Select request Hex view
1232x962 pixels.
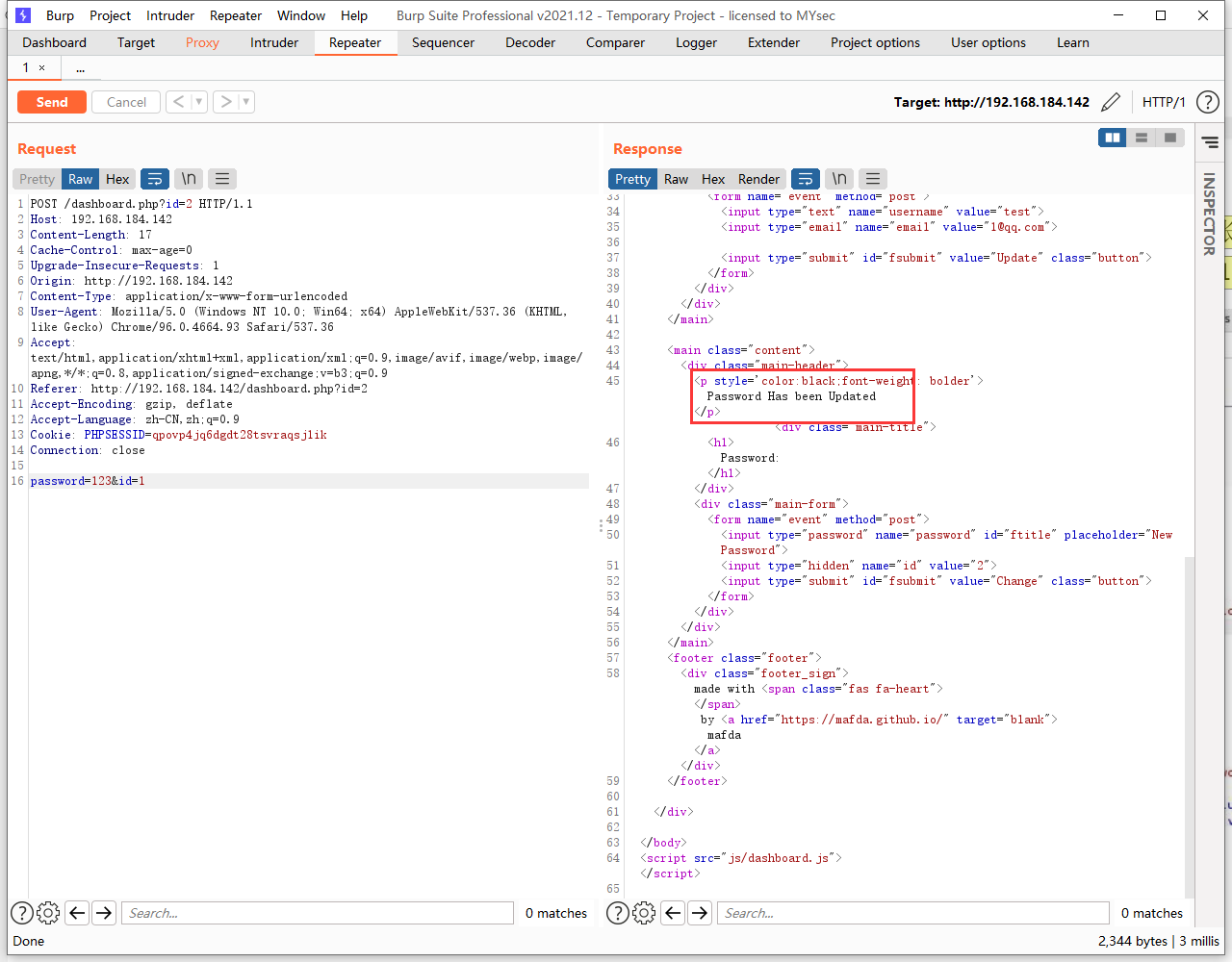click(117, 179)
